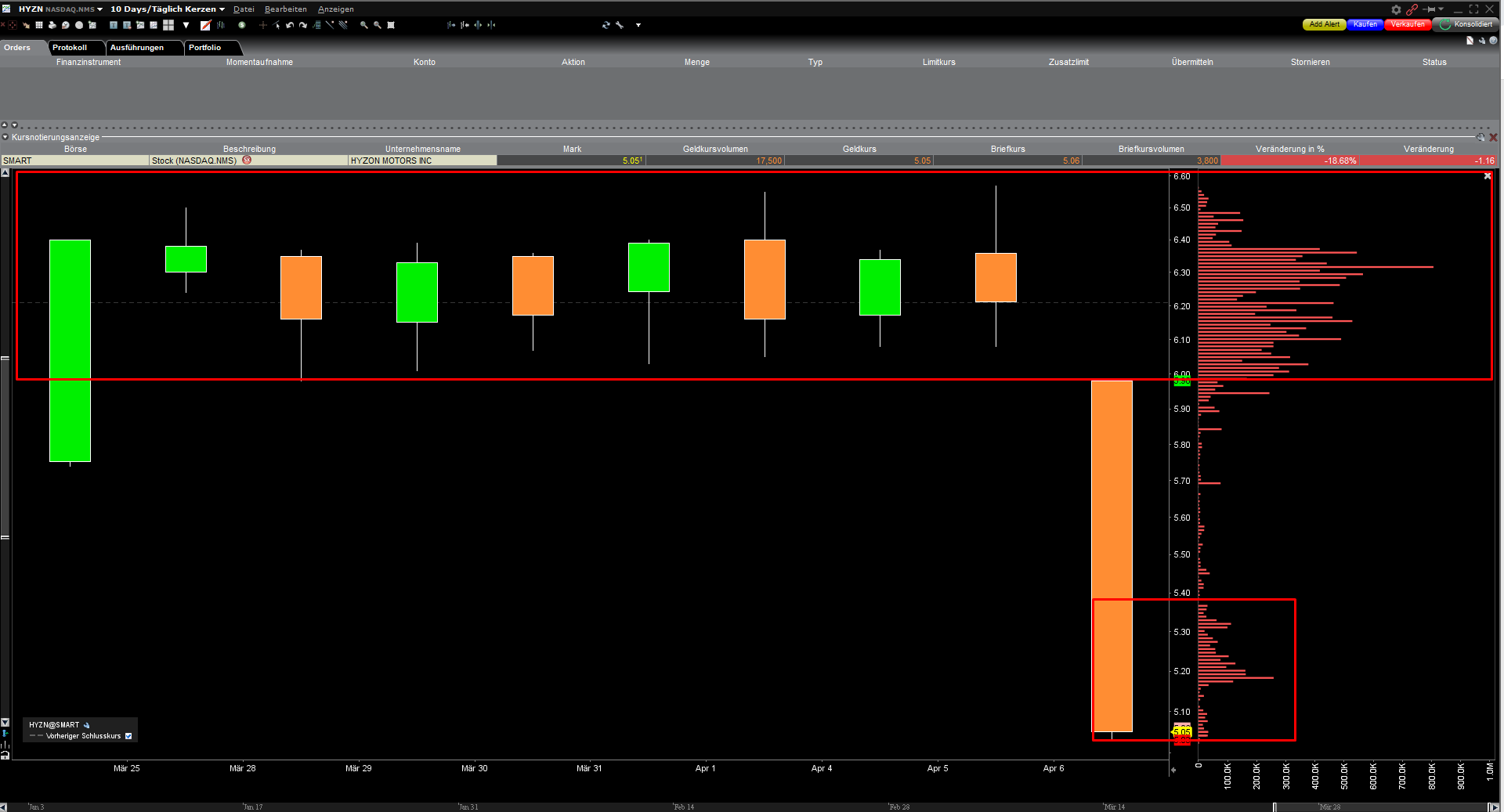Open the Datei menu
Viewport: 1504px width, 812px height.
coord(244,9)
